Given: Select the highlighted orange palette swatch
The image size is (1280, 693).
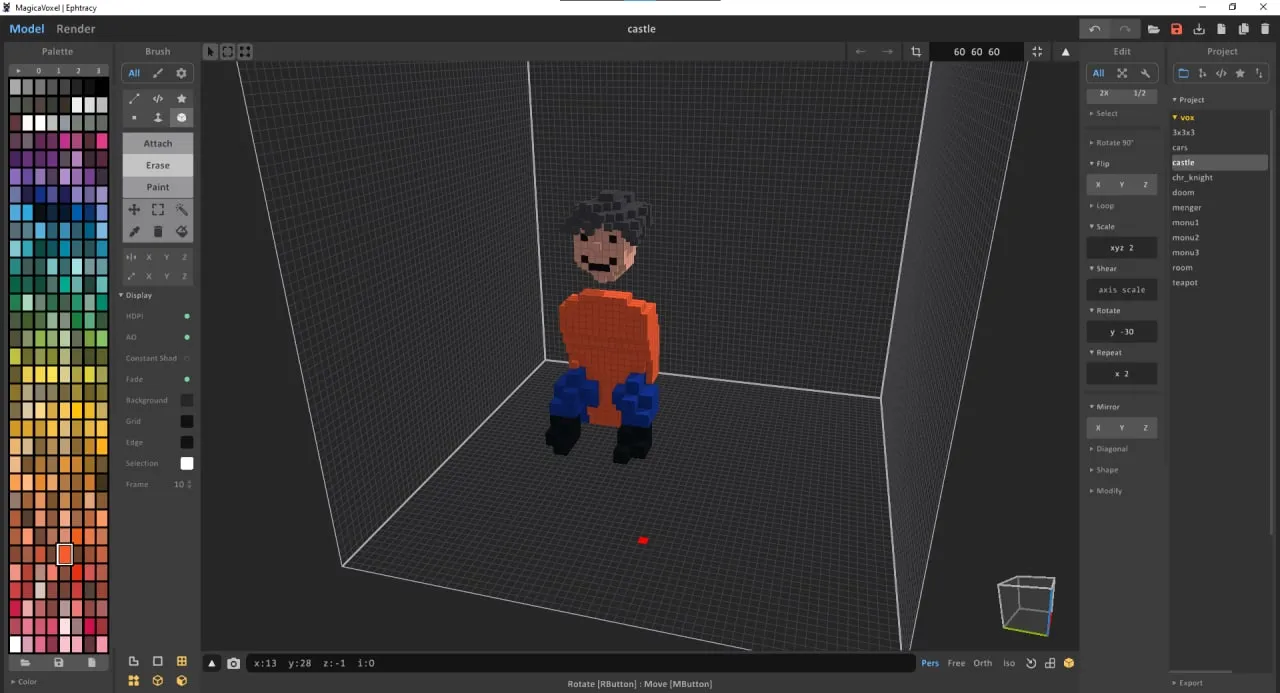Looking at the screenshot, I should coord(65,553).
